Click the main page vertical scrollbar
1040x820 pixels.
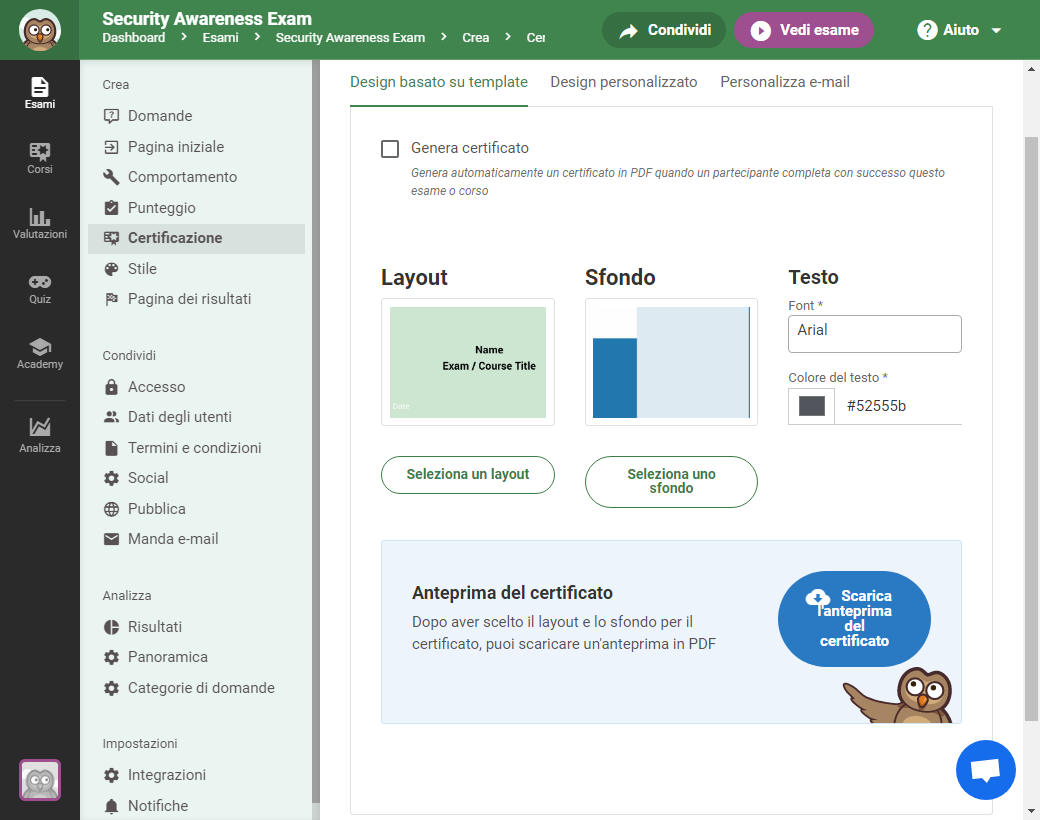[x=1031, y=429]
